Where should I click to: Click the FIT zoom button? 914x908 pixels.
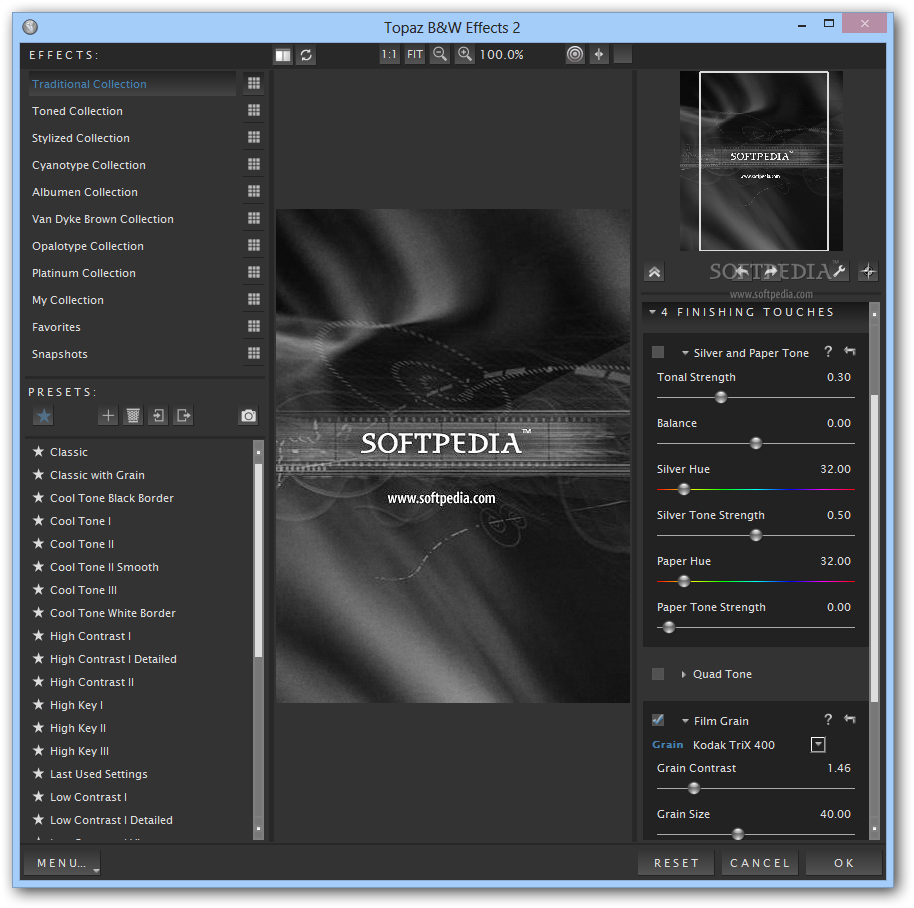(414, 55)
